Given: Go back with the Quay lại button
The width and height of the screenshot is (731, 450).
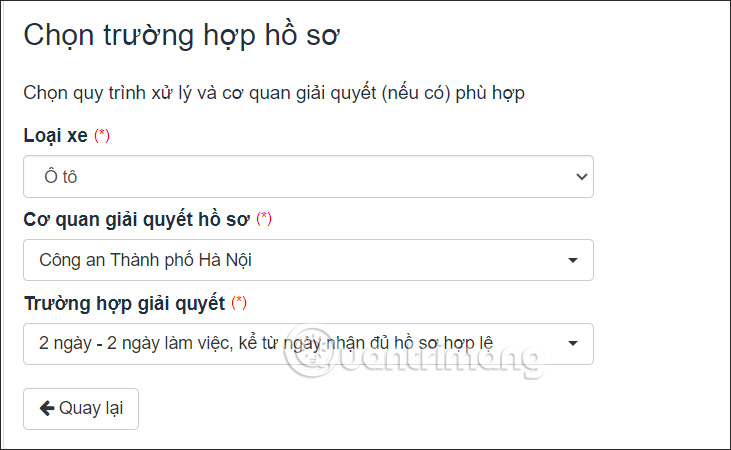Looking at the screenshot, I should [x=81, y=408].
